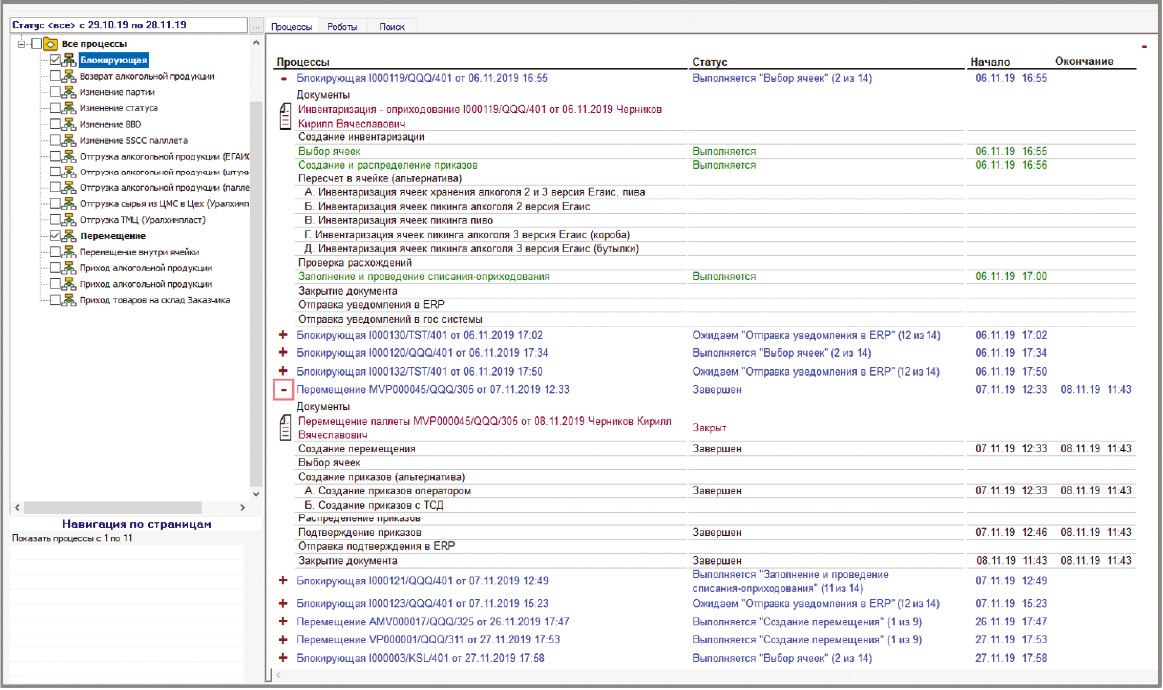Check the Изменение партии checkbox
The height and width of the screenshot is (690, 1163).
coord(56,92)
